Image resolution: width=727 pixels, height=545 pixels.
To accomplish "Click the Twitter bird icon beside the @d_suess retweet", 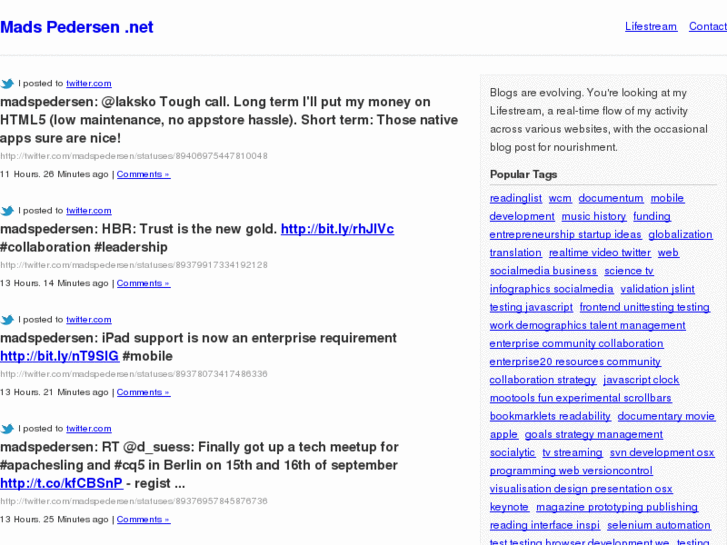I will coord(7,429).
